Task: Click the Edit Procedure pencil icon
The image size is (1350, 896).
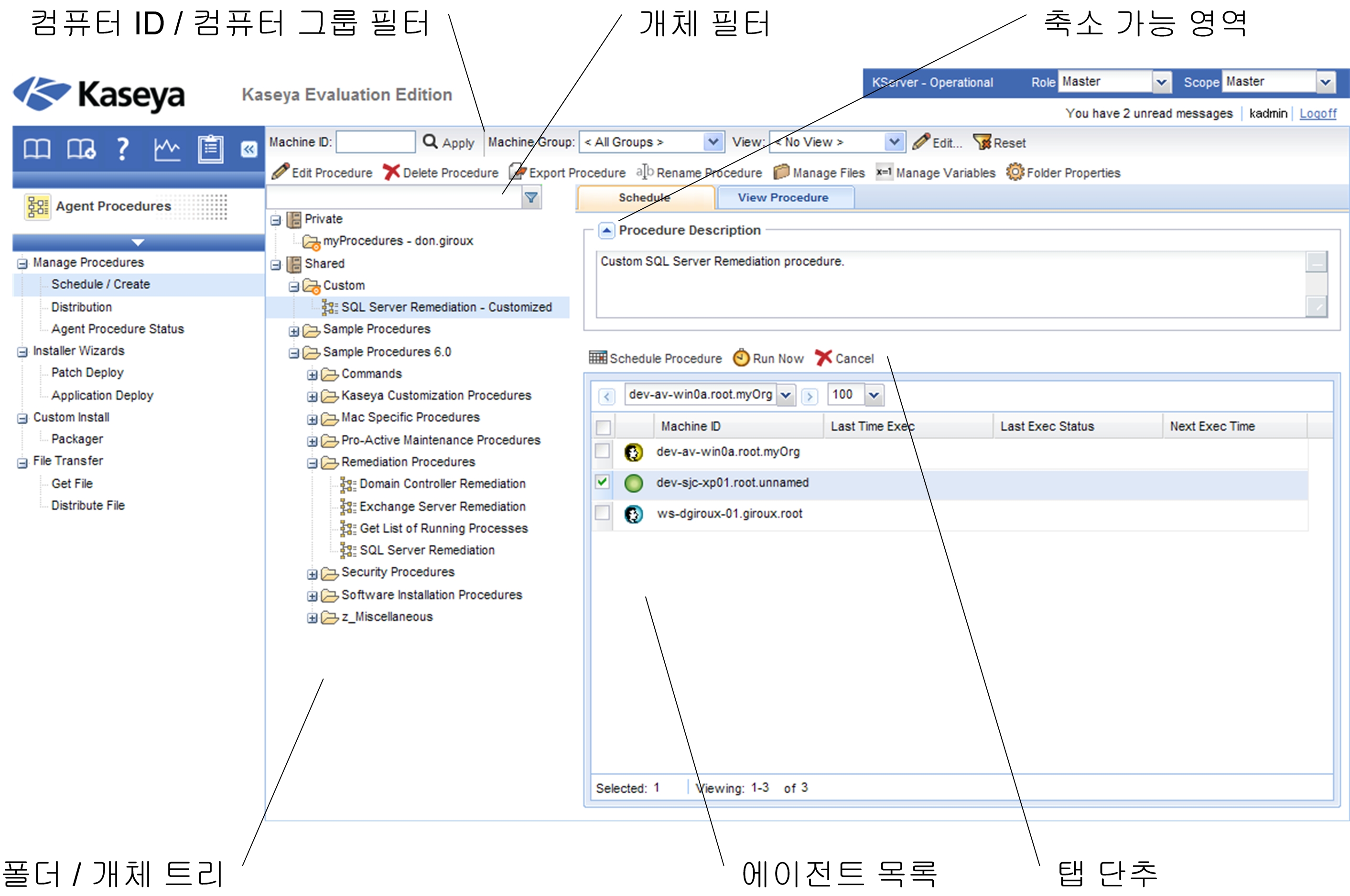Action: click(x=280, y=172)
